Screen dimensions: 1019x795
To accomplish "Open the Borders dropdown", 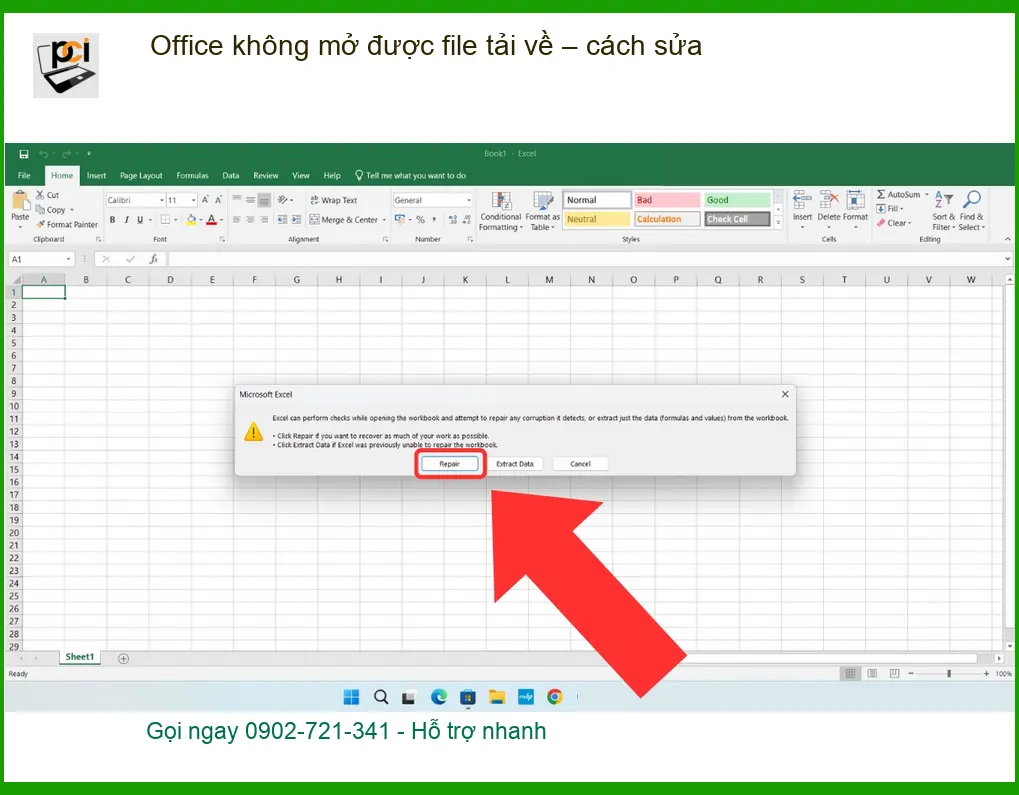I will pyautogui.click(x=175, y=220).
